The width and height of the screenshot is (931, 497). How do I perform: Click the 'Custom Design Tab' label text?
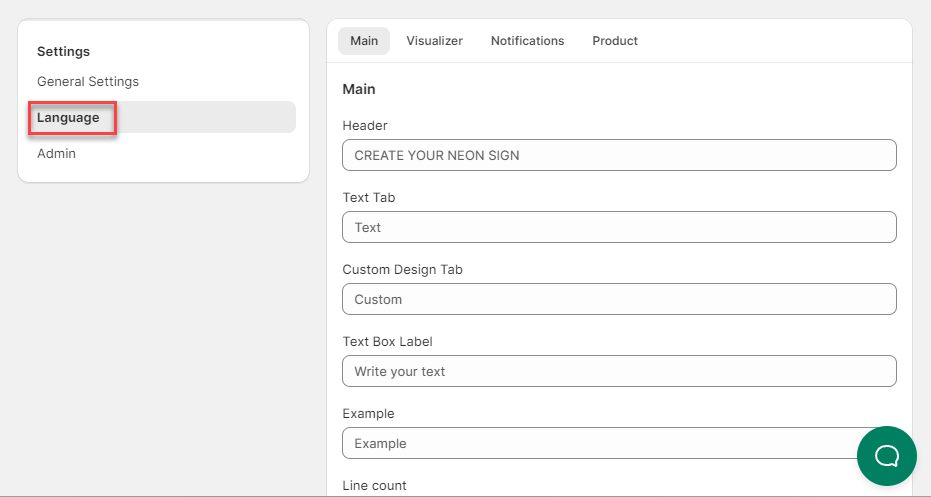coord(402,269)
